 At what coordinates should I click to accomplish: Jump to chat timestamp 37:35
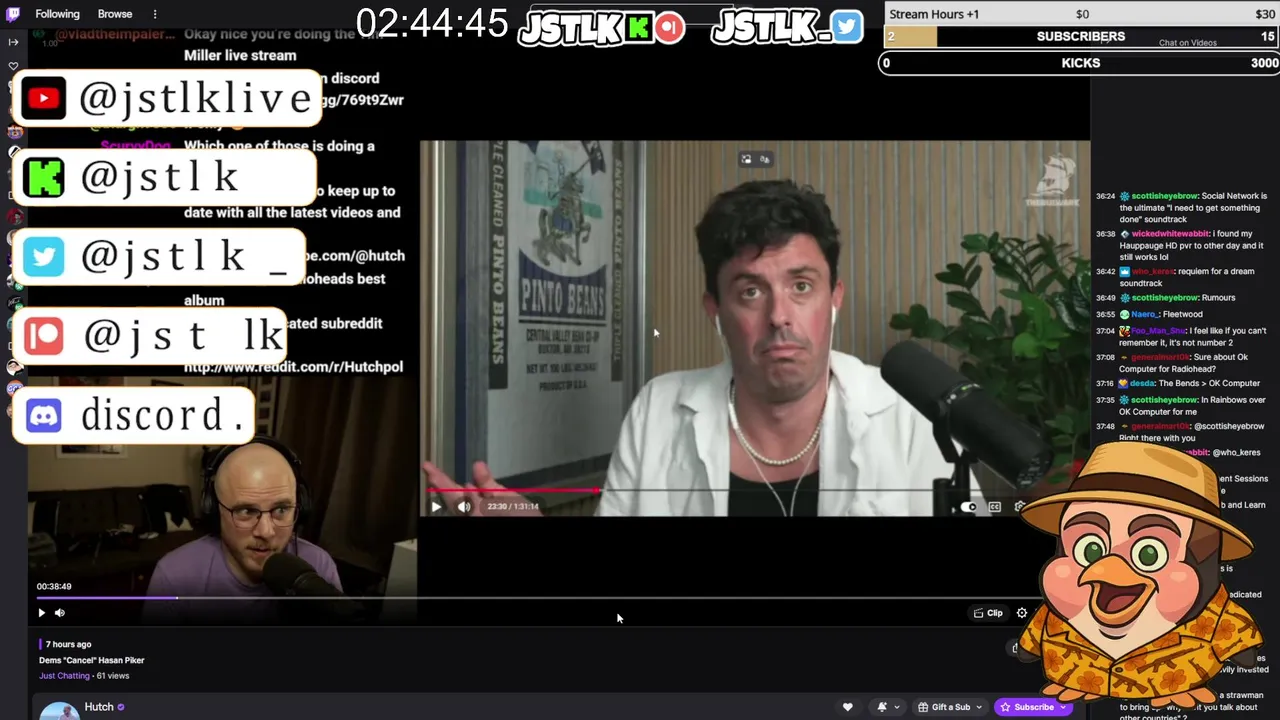click(1105, 400)
